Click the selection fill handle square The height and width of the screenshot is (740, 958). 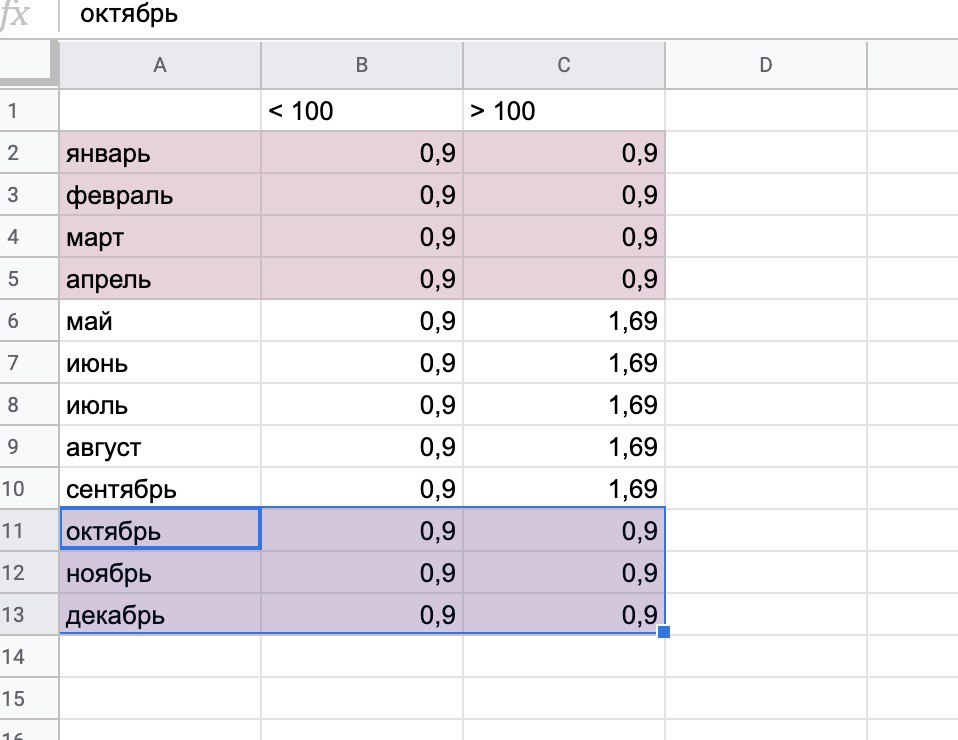tap(665, 632)
